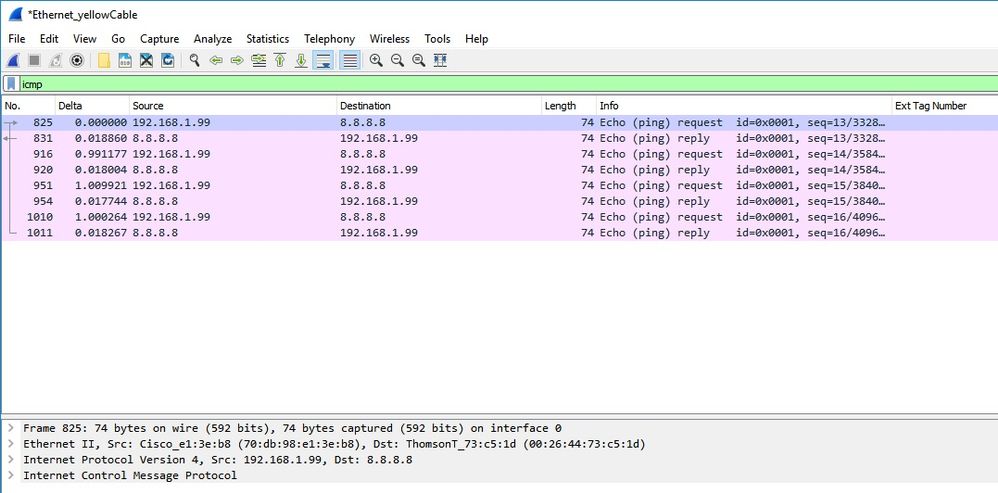Sort by the Length column header
The image size is (998, 493).
[x=569, y=106]
